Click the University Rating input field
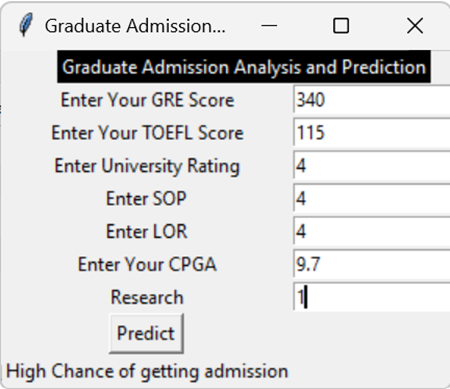 pyautogui.click(x=372, y=165)
